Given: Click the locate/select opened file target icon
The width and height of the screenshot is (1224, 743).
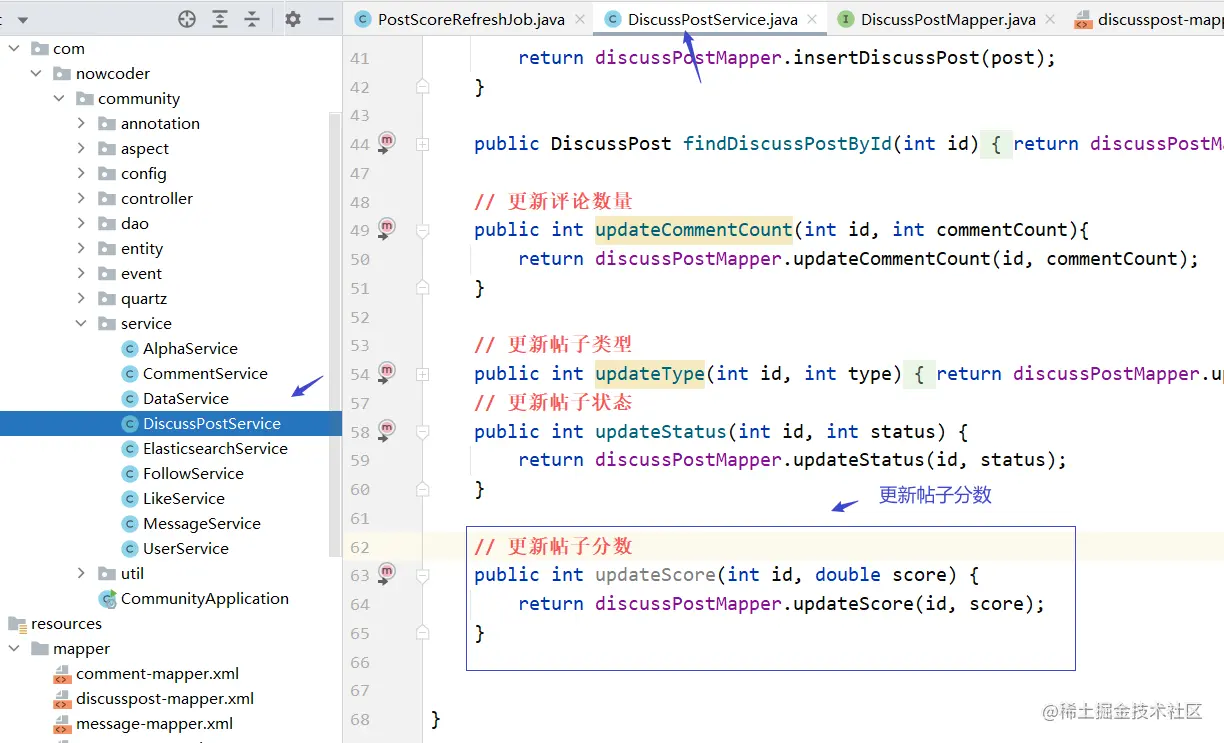Looking at the screenshot, I should (x=187, y=19).
